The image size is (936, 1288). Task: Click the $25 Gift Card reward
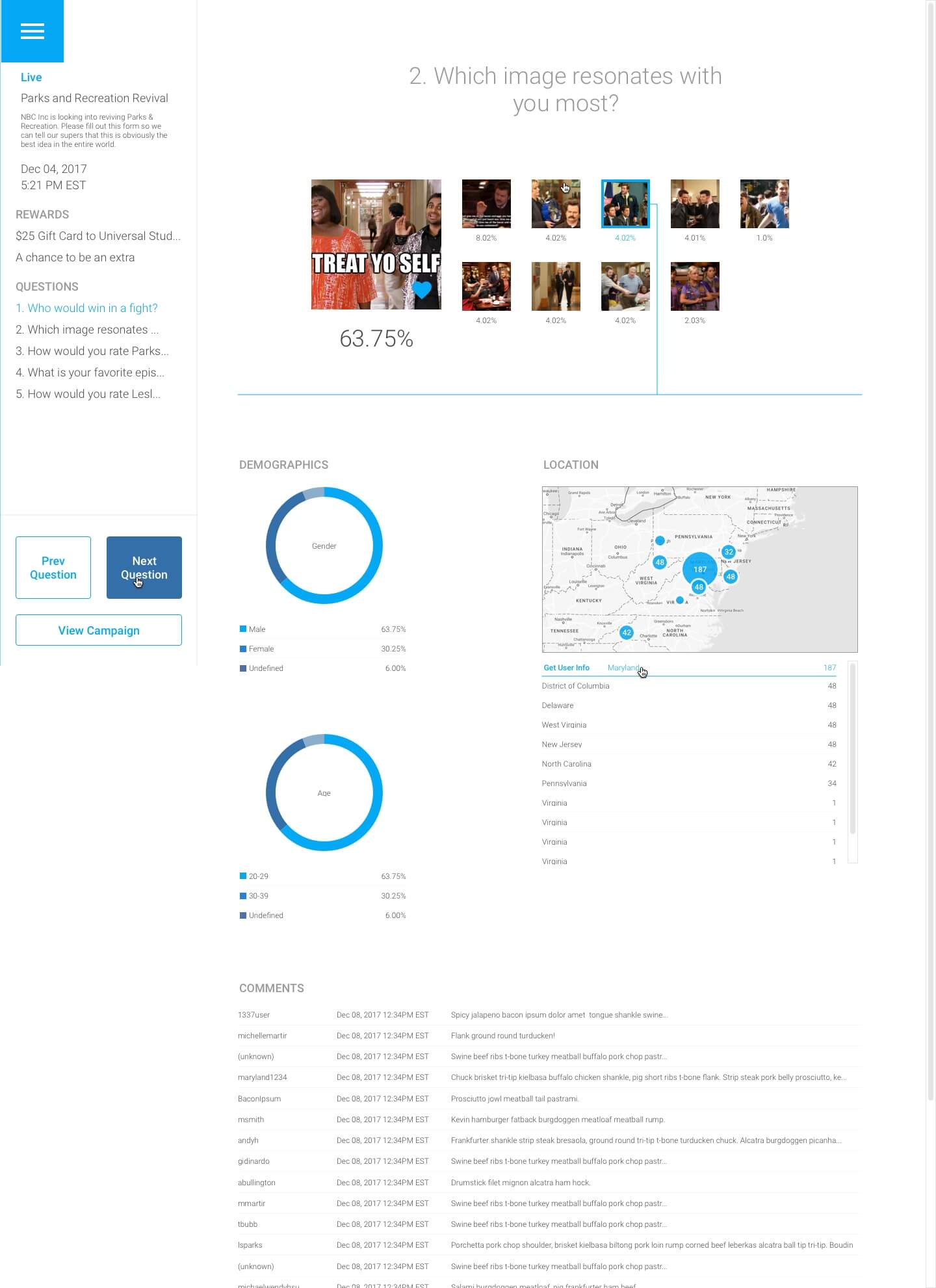pyautogui.click(x=98, y=236)
